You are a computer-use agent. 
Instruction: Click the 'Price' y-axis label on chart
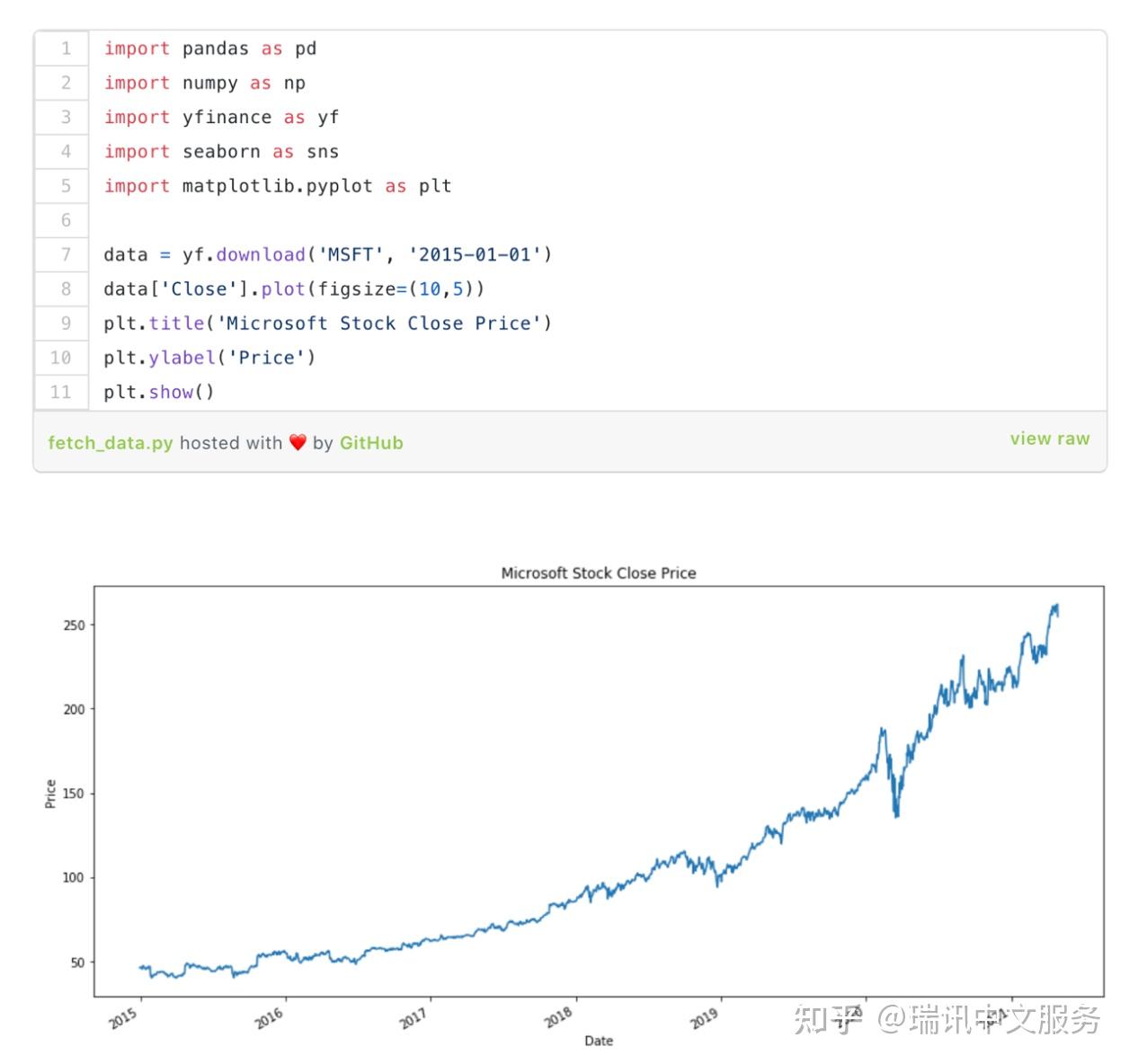[50, 794]
